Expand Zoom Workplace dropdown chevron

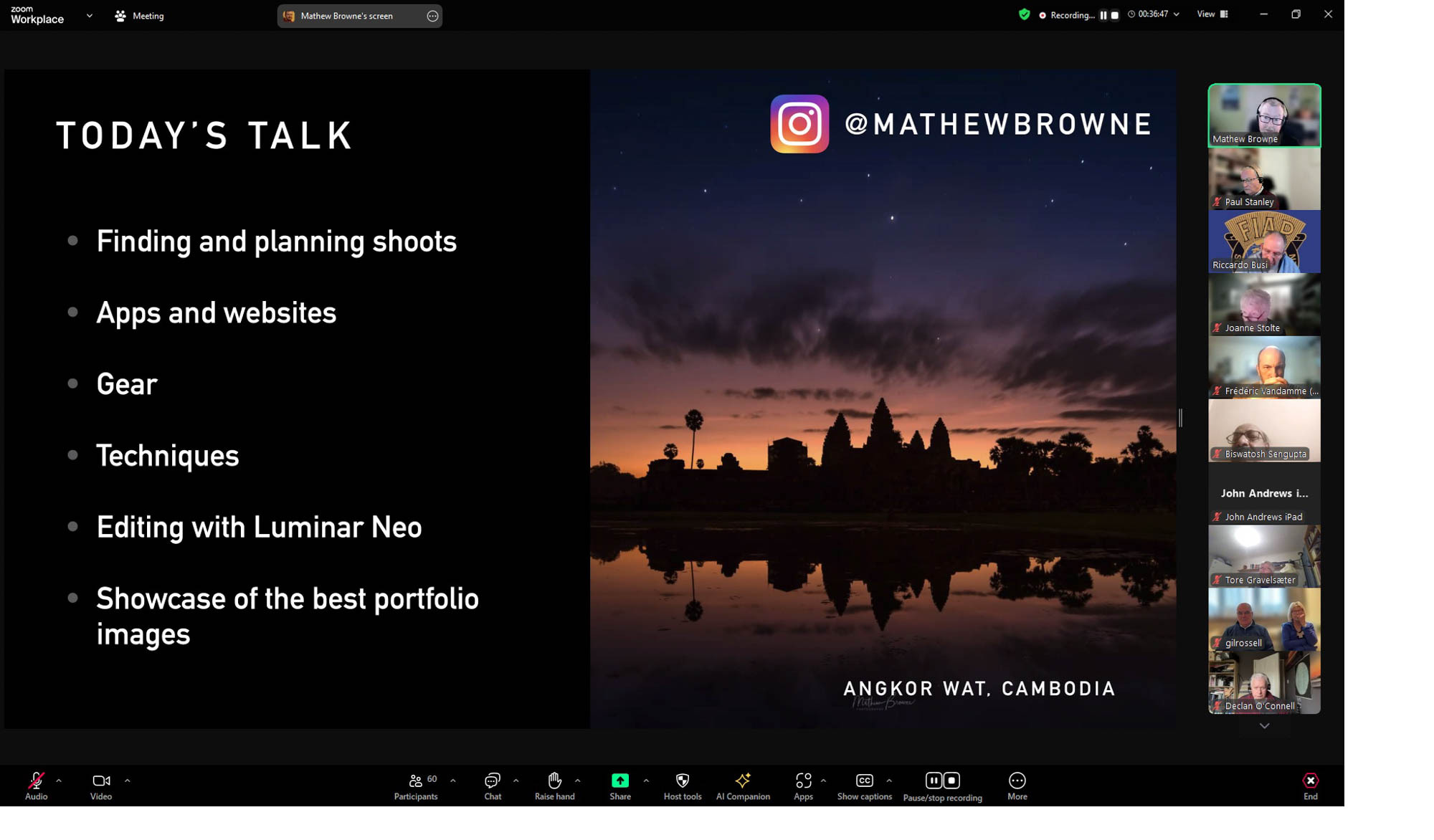click(90, 15)
